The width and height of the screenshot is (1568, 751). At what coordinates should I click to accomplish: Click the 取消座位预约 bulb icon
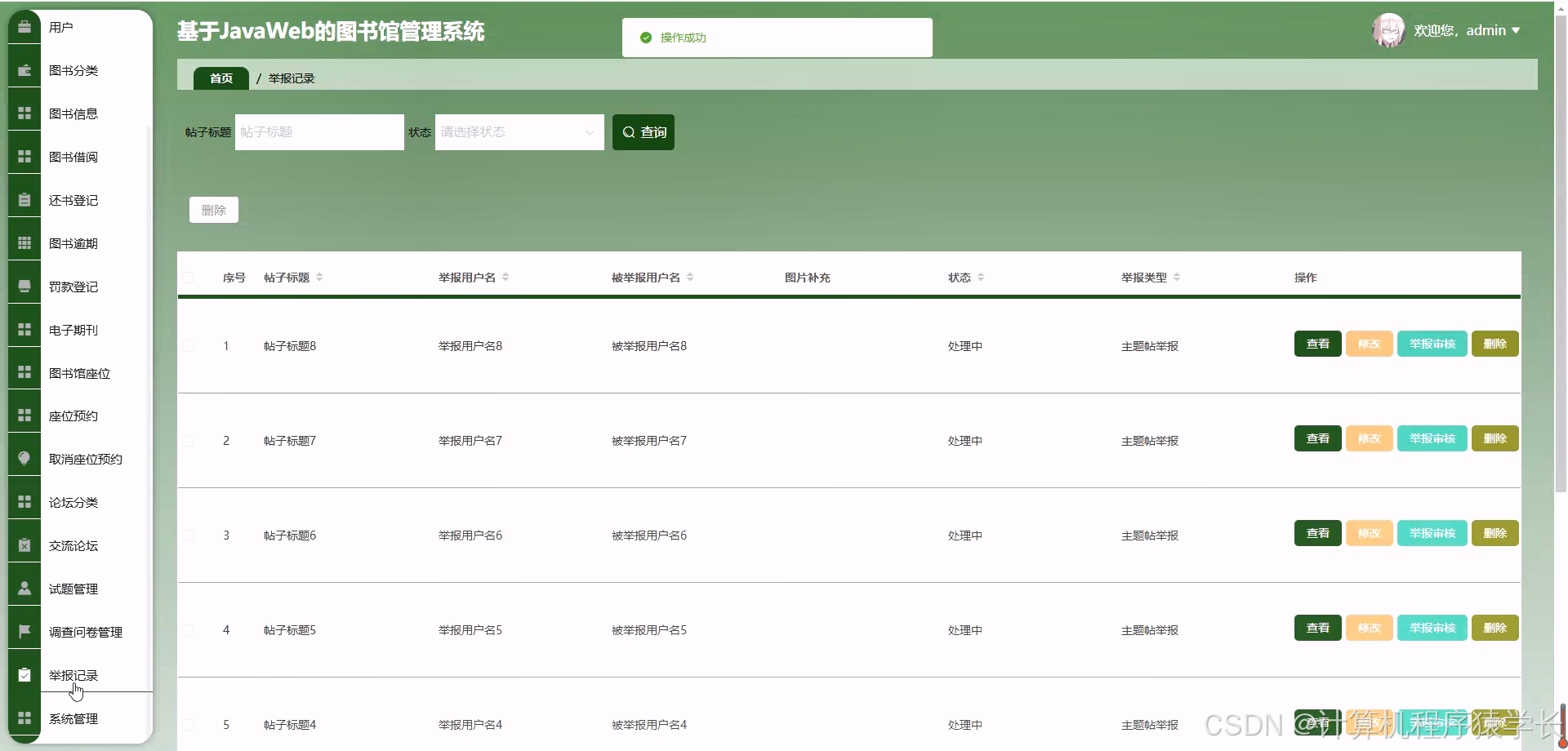[24, 459]
